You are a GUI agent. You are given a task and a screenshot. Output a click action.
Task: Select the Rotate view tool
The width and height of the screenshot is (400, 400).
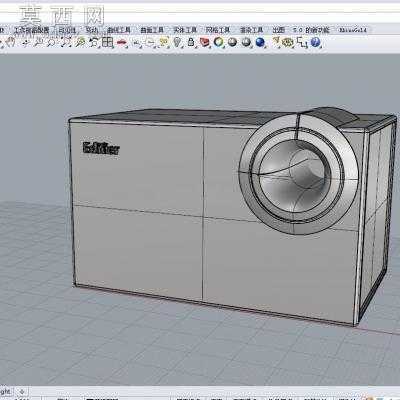26,42
